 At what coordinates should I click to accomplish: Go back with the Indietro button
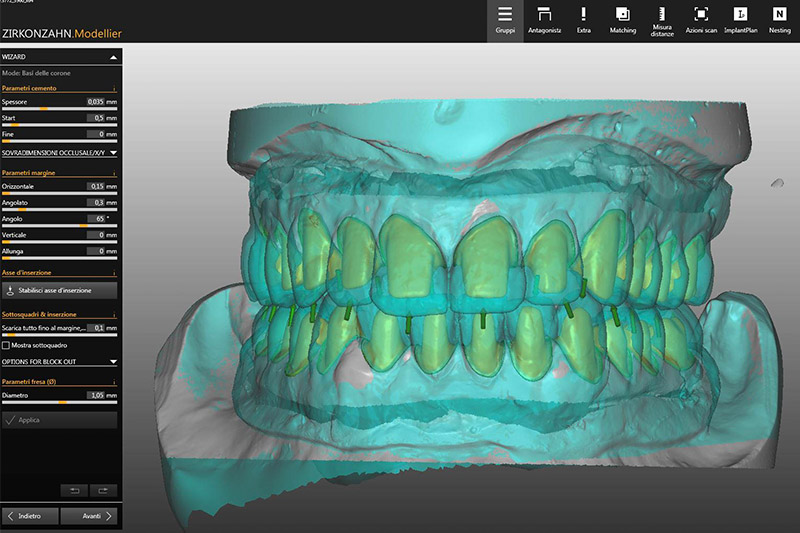pos(30,516)
